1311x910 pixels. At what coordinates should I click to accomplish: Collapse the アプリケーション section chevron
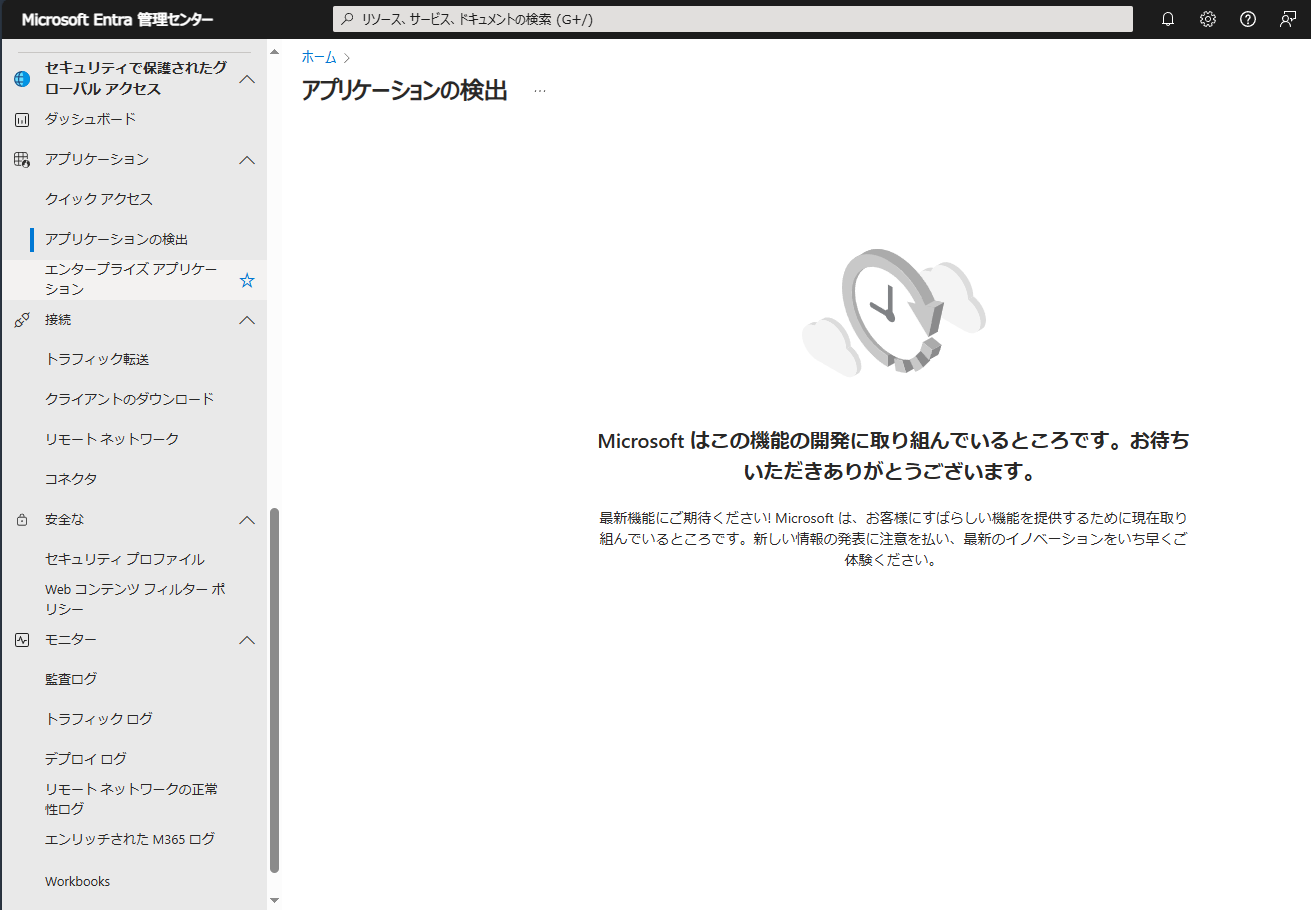tap(247, 160)
